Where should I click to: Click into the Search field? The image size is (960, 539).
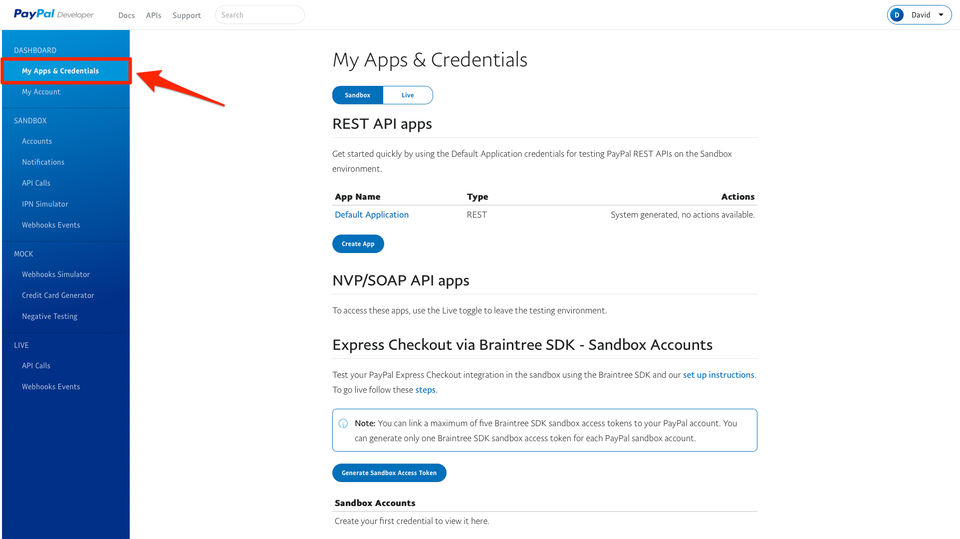click(x=260, y=15)
